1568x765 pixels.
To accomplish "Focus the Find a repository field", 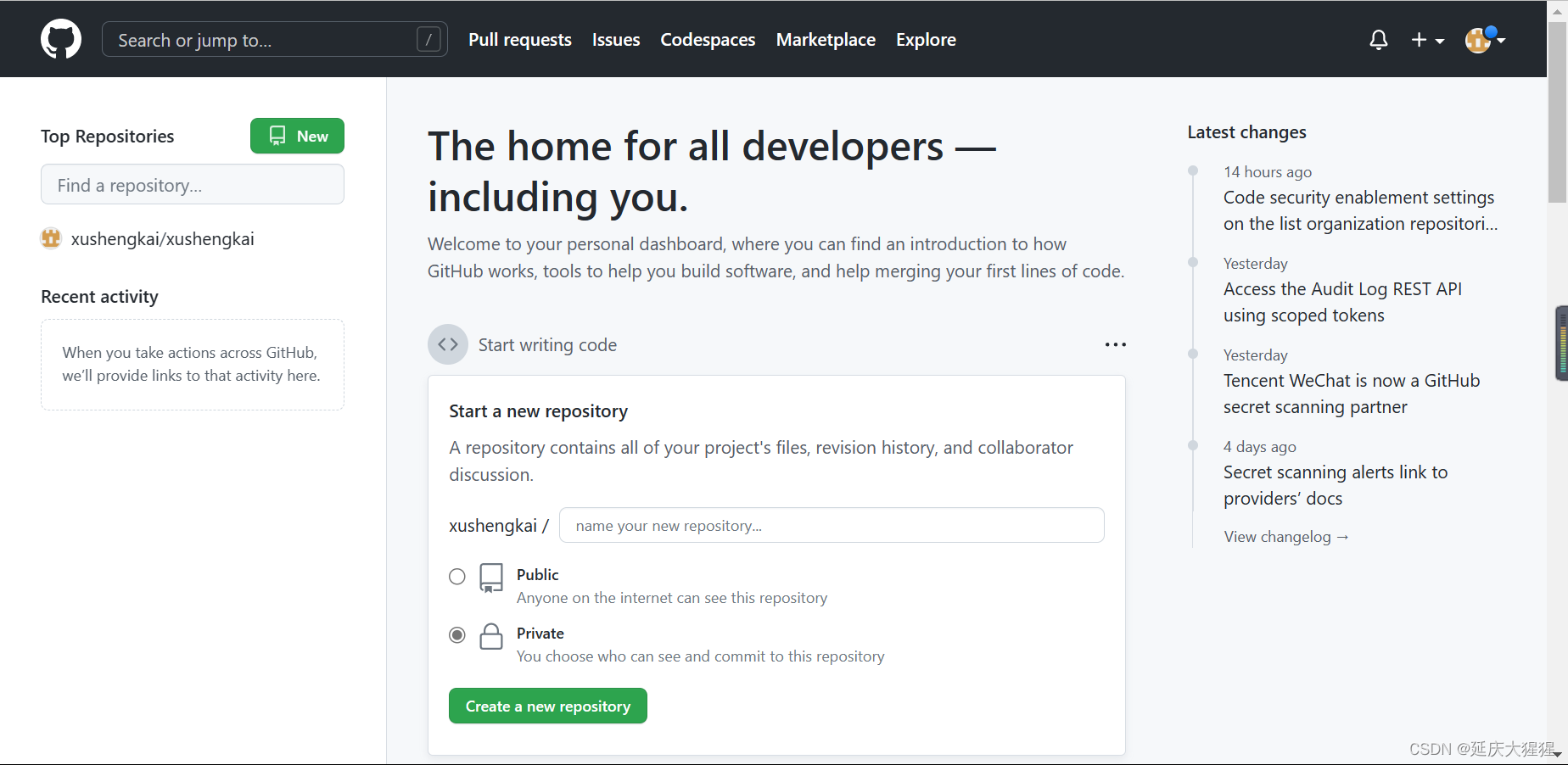I will [193, 184].
